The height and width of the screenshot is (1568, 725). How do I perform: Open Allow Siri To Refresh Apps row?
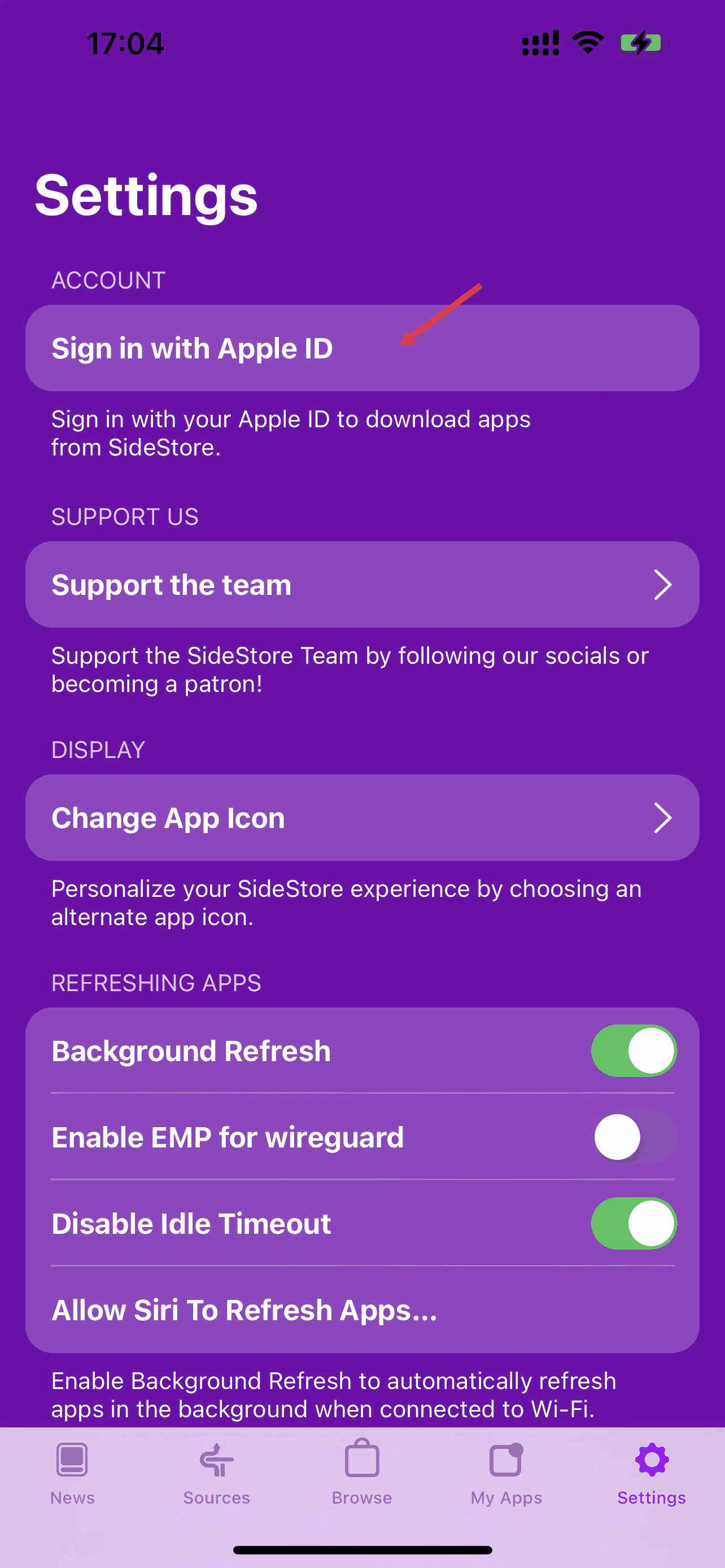point(243,1310)
